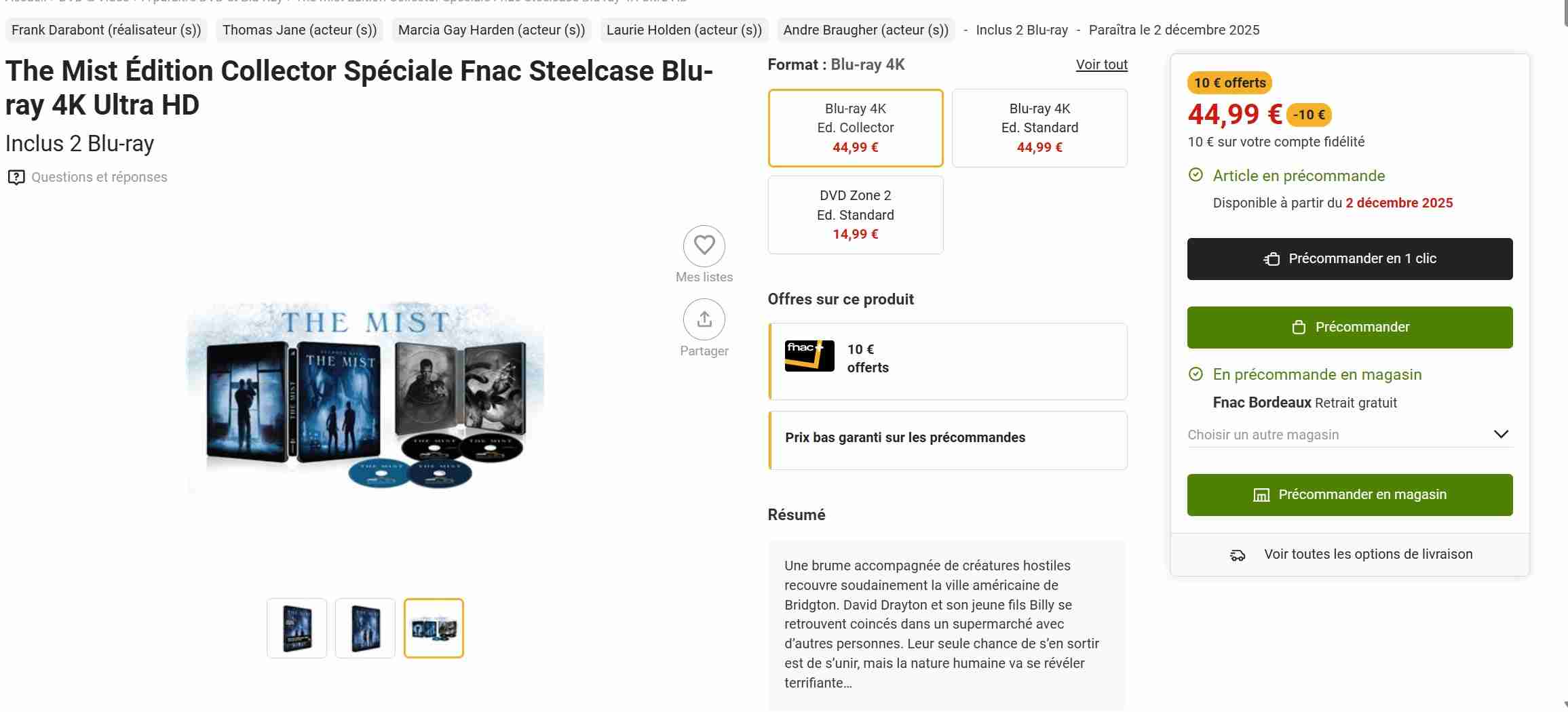Click the heart wishlist icon
The height and width of the screenshot is (712, 1568).
click(x=704, y=245)
